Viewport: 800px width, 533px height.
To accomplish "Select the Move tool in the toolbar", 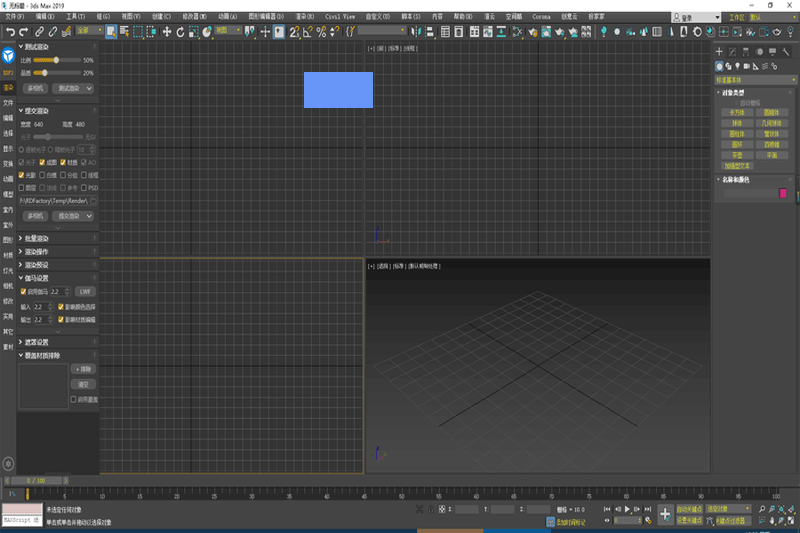I will [166, 32].
